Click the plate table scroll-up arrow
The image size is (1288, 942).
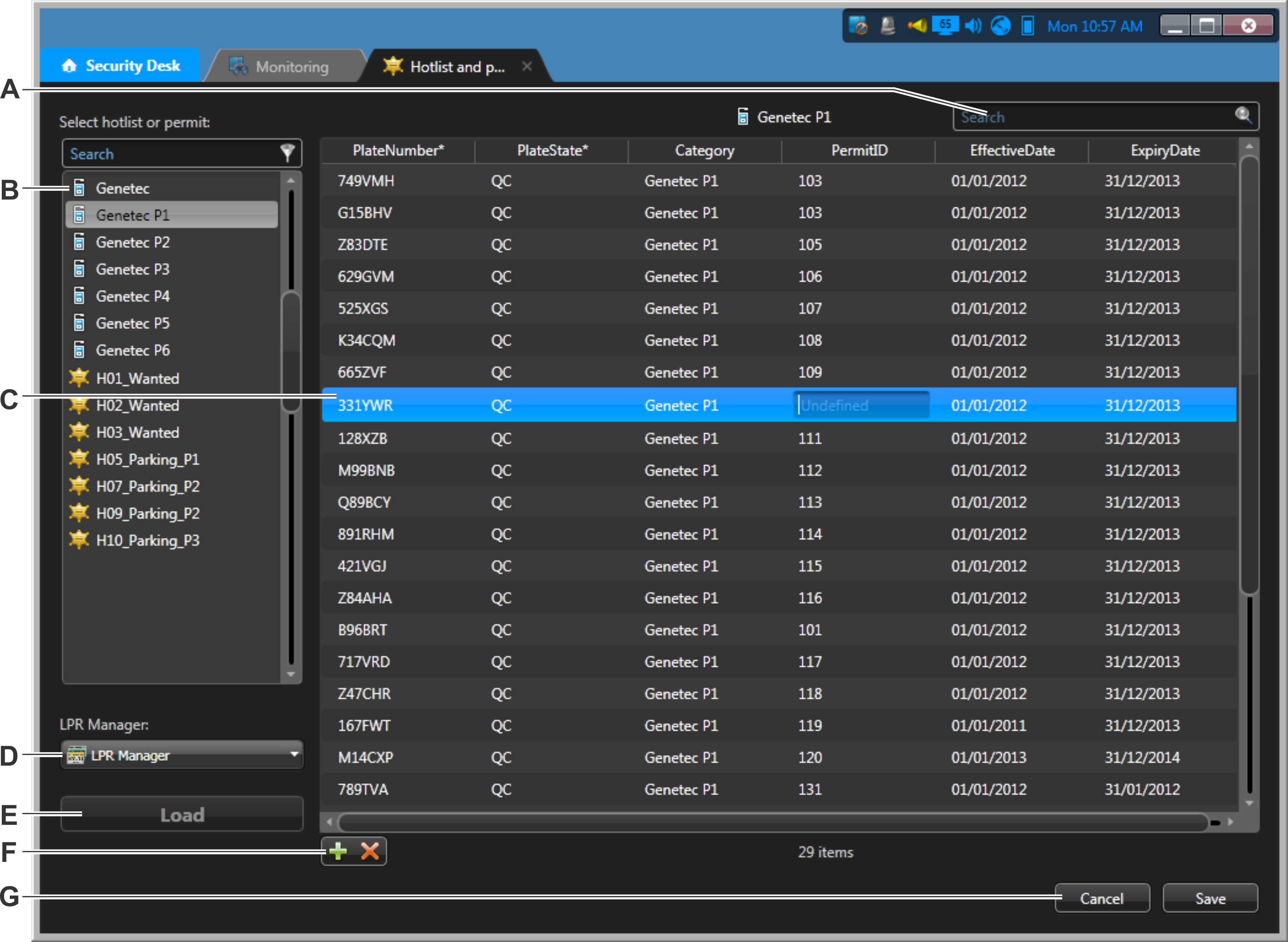(x=1249, y=147)
